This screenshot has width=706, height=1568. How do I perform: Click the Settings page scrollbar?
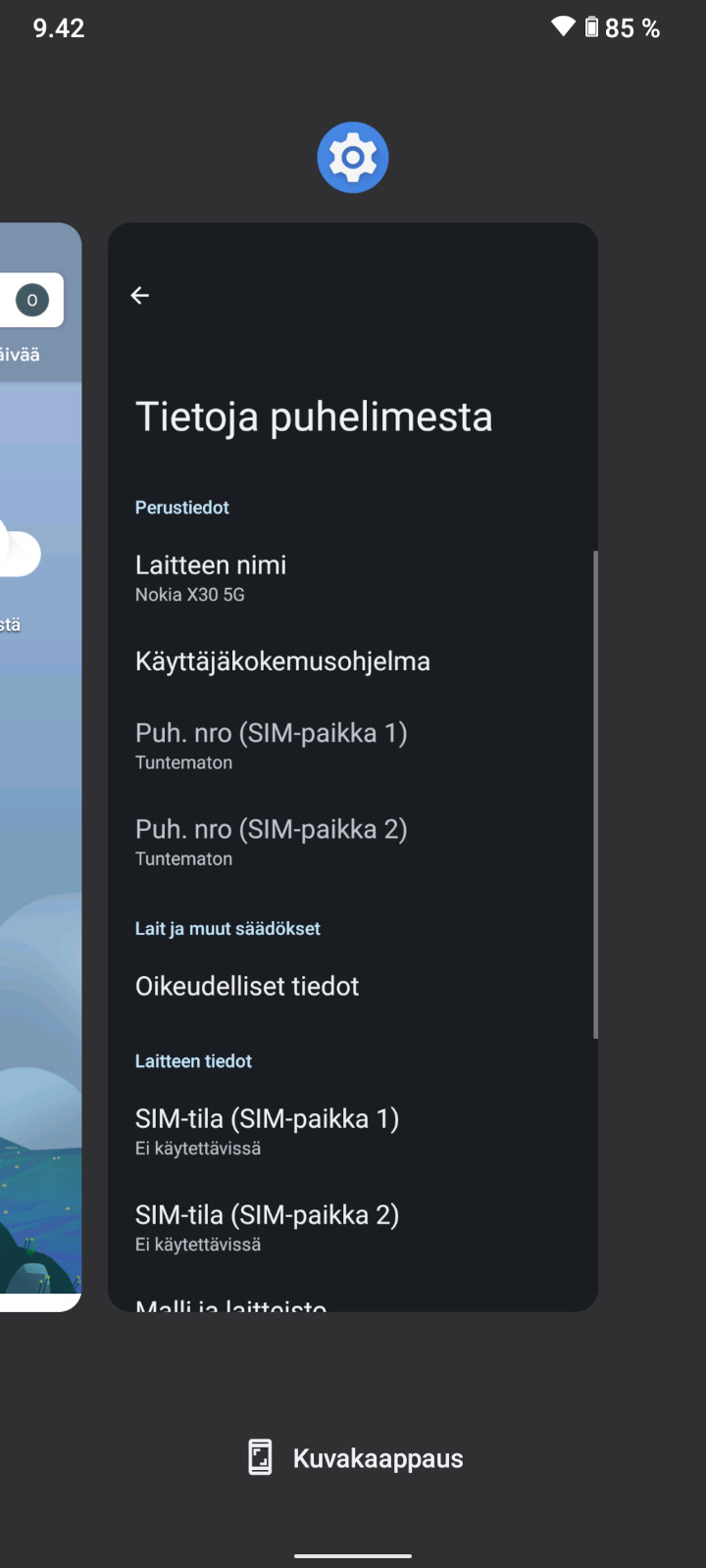point(595,794)
